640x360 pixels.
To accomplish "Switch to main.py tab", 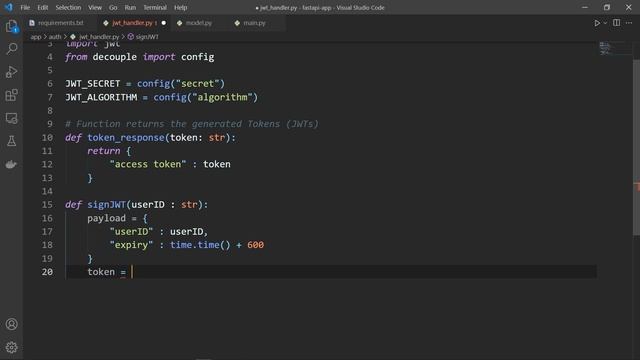I will point(254,23).
